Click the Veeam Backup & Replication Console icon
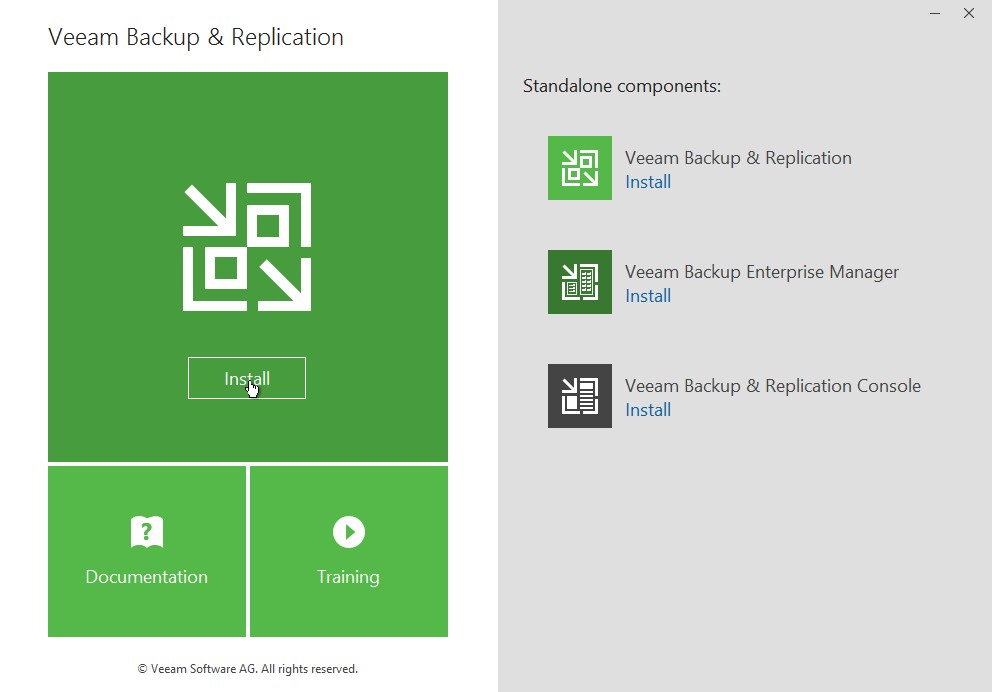The width and height of the screenshot is (992, 692). coord(580,396)
